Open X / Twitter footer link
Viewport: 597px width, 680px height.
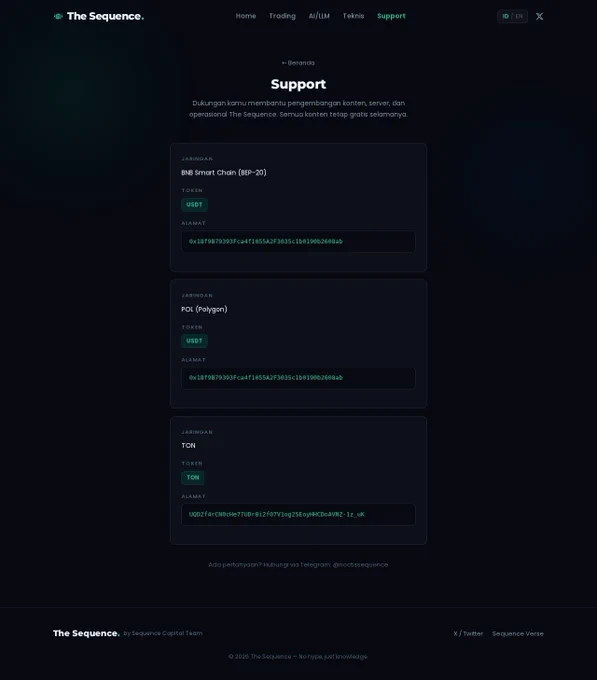[x=468, y=634]
